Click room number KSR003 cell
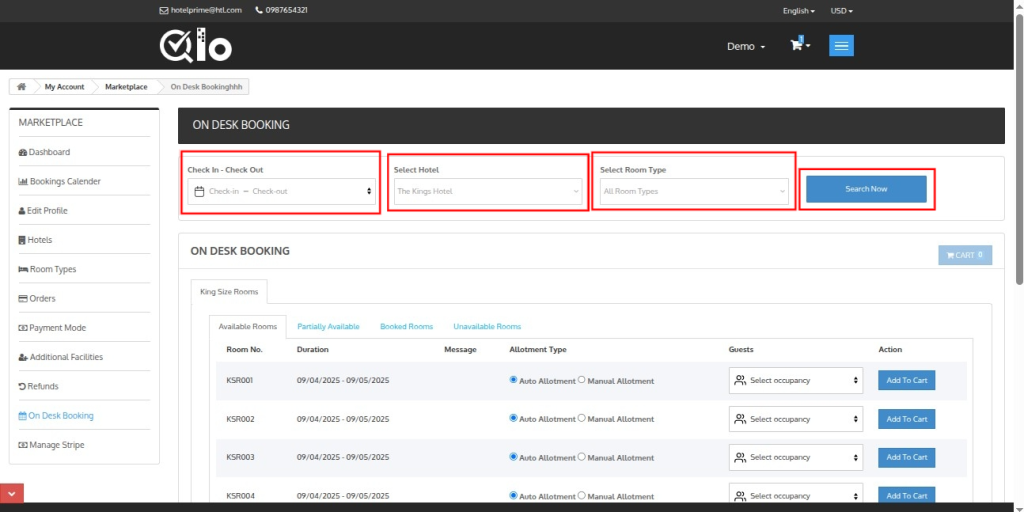The image size is (1024, 512). [x=239, y=457]
